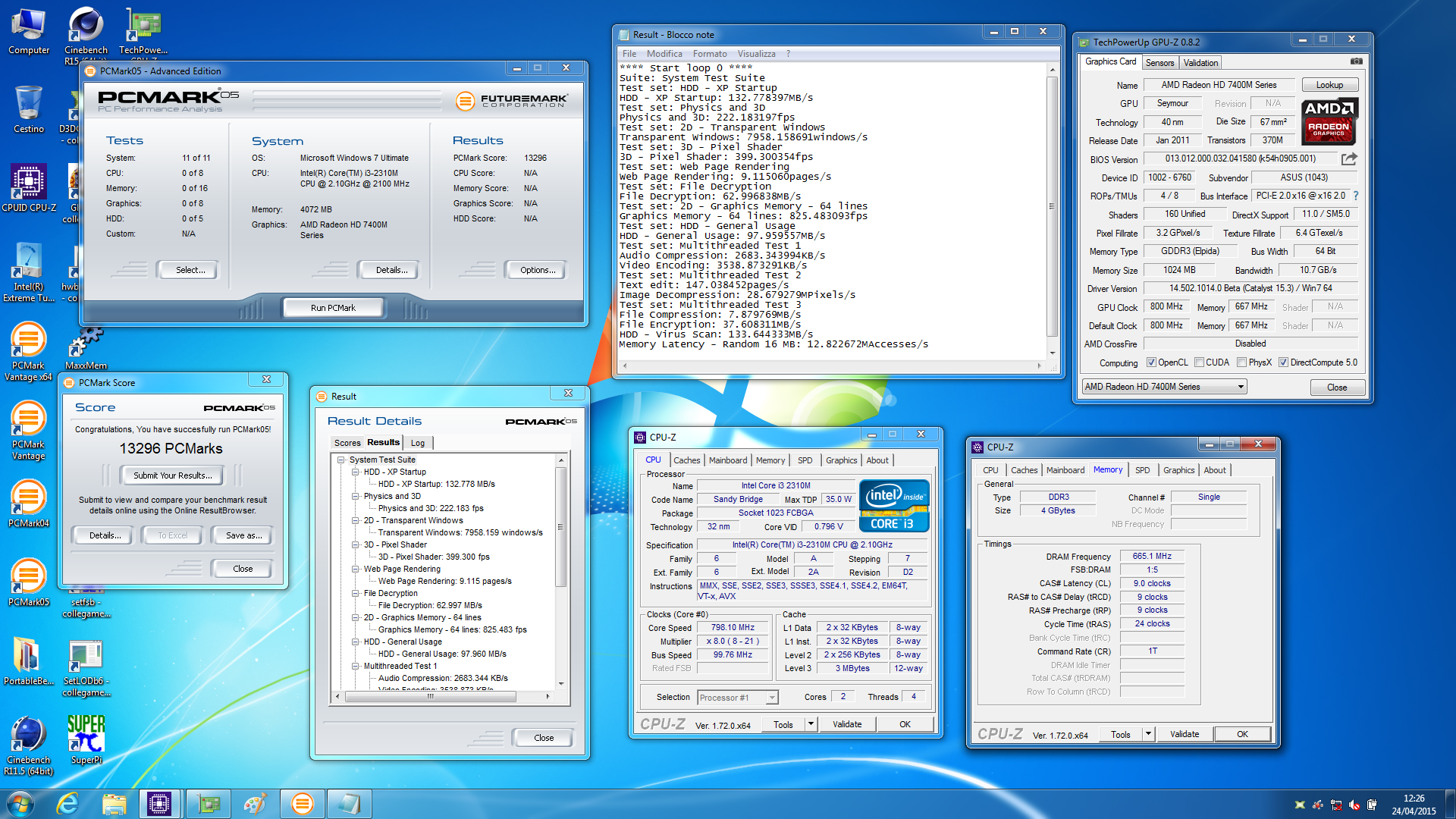
Task: Switch to GPU-Z taskbar button
Action: point(208,804)
